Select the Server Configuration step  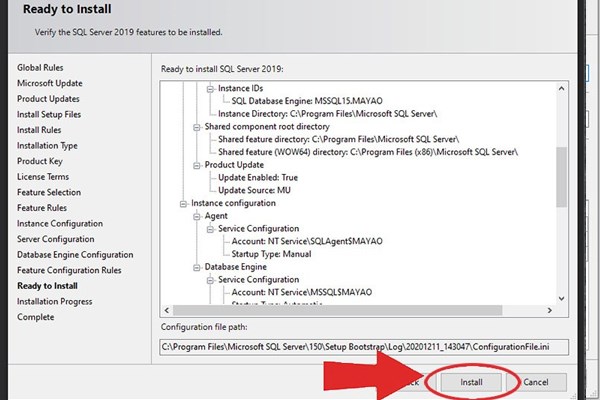click(x=56, y=239)
